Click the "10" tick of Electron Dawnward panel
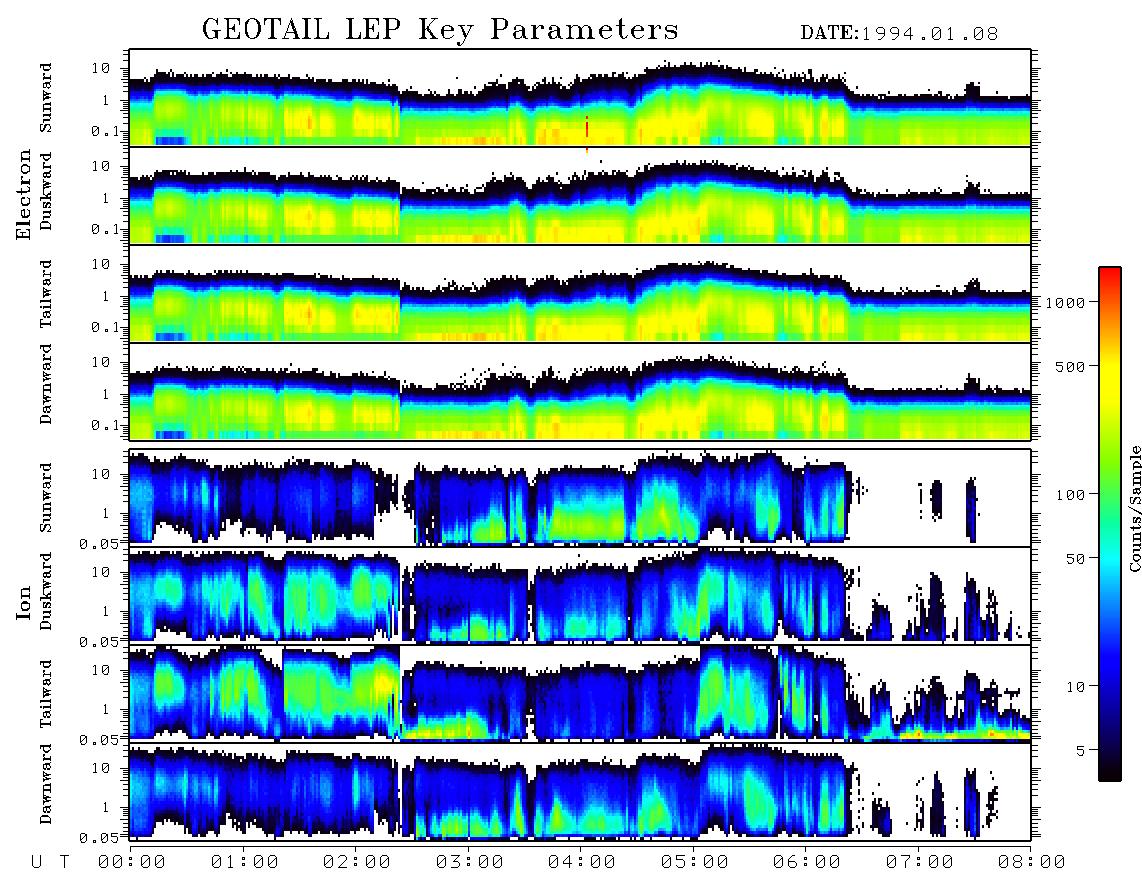The width and height of the screenshot is (1142, 880). click(x=100, y=362)
